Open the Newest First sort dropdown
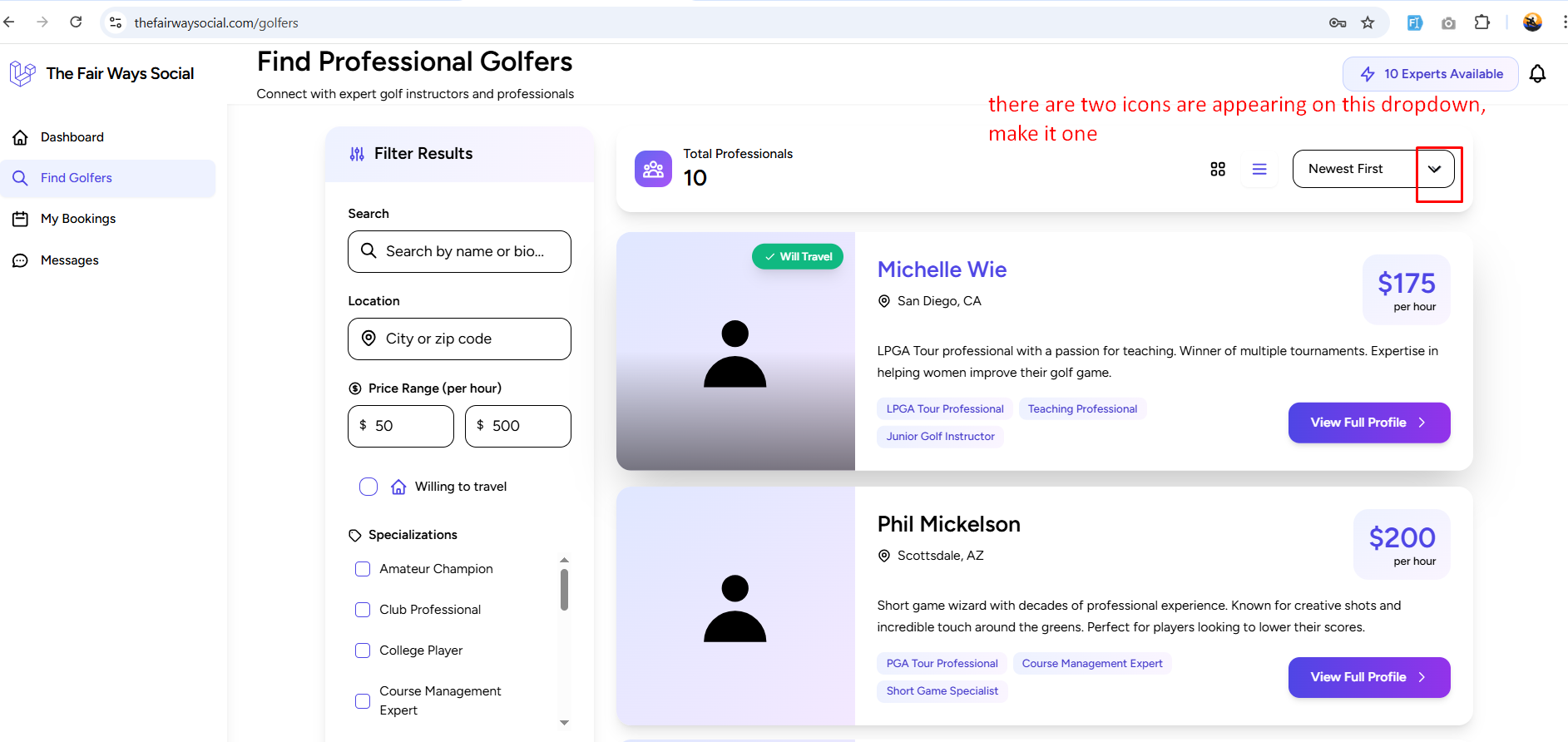Screen dimensions: 1568x742 [1373, 169]
